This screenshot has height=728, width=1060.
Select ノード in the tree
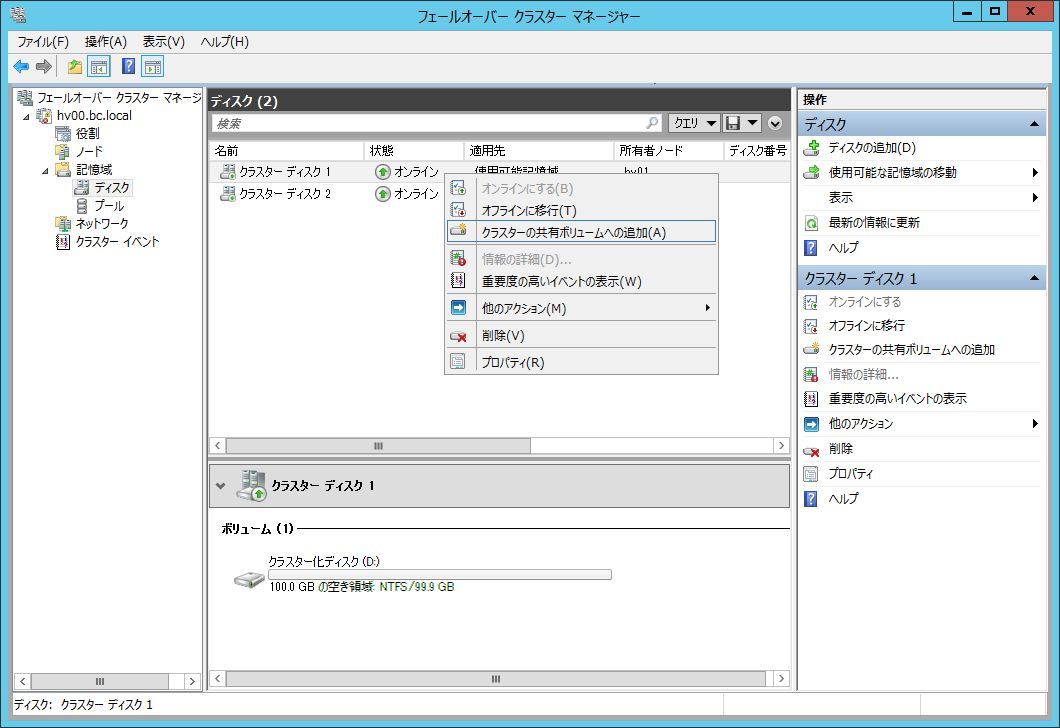click(89, 151)
